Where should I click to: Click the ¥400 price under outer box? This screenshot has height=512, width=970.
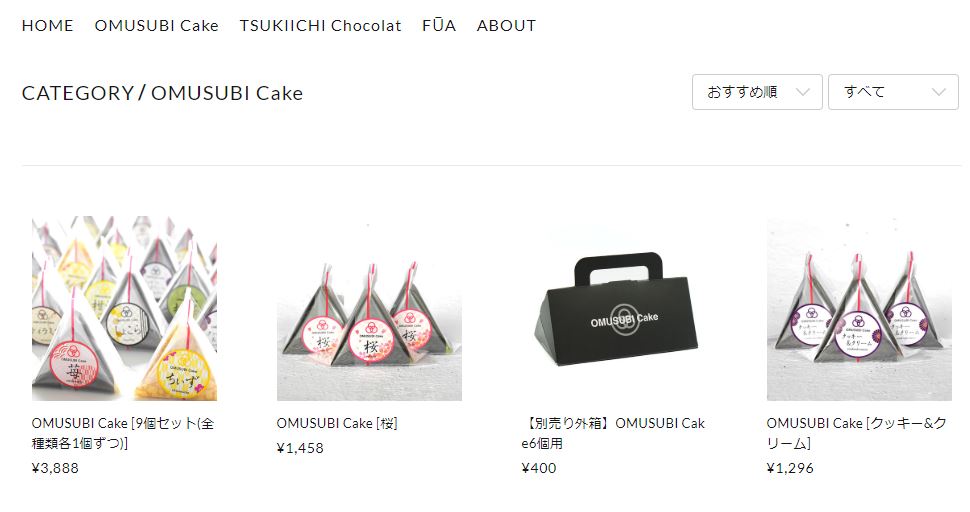[539, 468]
